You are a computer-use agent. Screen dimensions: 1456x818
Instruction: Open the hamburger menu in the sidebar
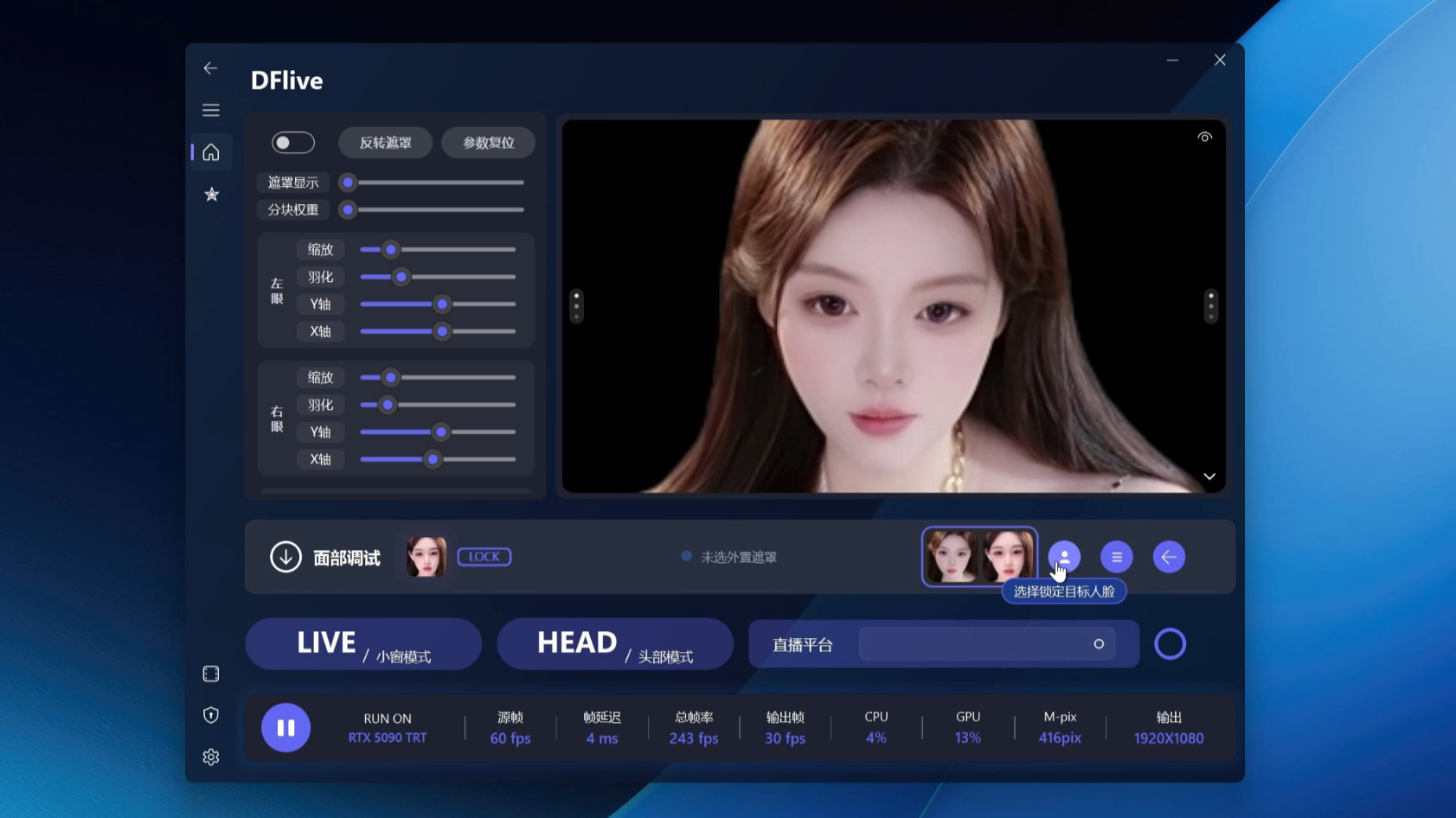click(210, 110)
